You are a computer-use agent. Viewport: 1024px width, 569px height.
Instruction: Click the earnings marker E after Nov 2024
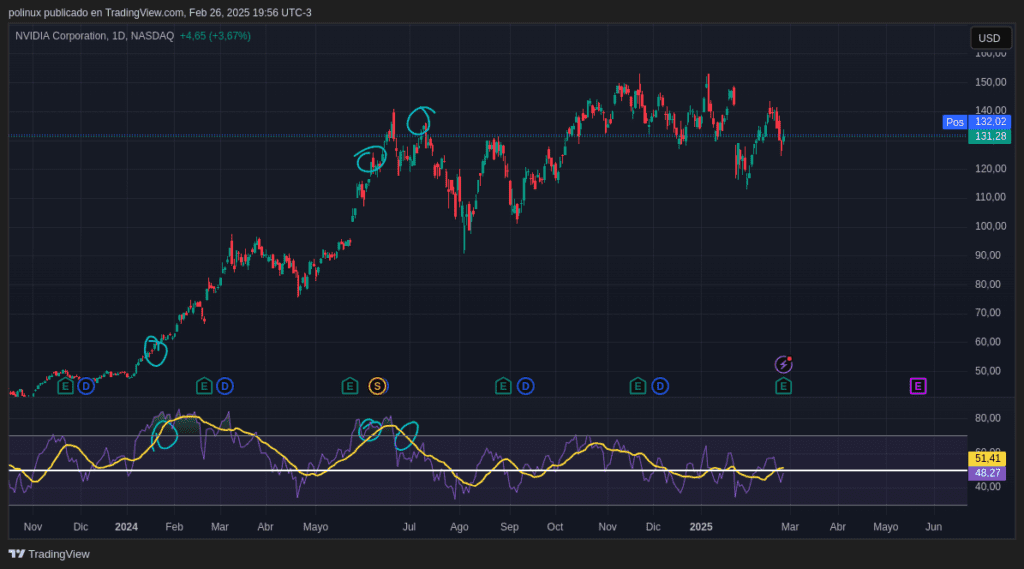pos(637,386)
